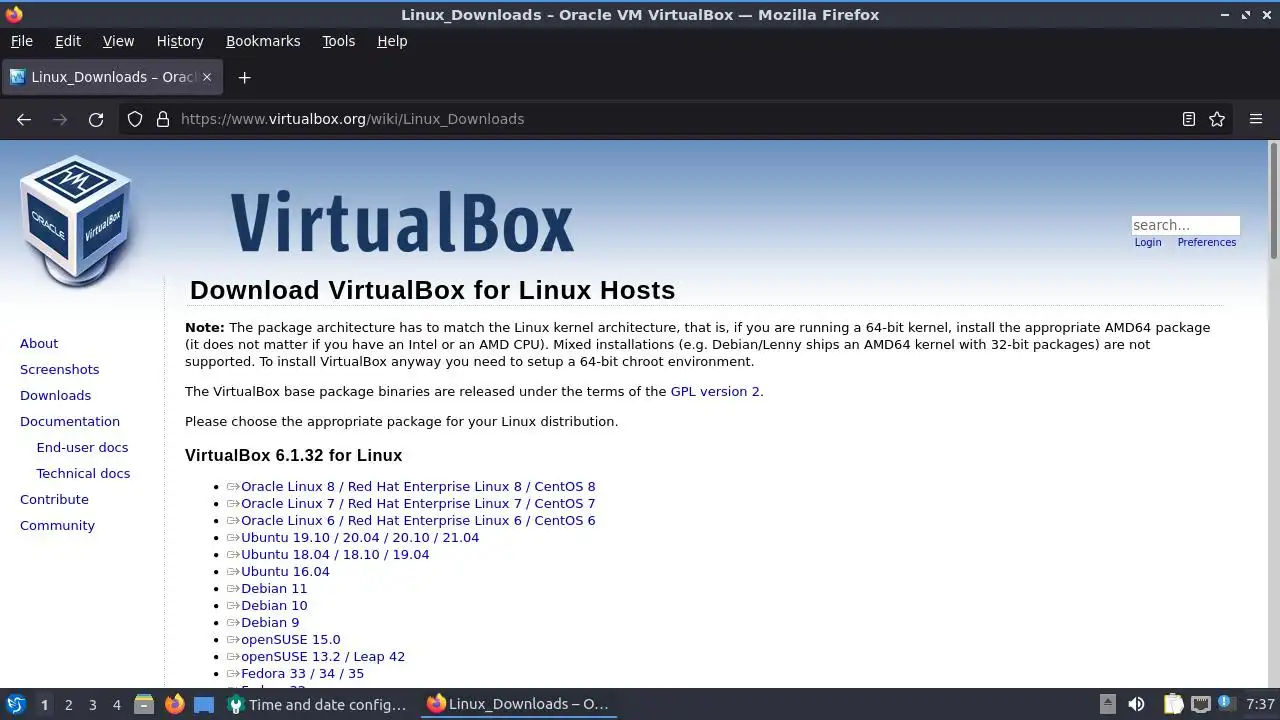Open Screenshots in sidebar
The width and height of the screenshot is (1280, 720).
click(x=59, y=369)
